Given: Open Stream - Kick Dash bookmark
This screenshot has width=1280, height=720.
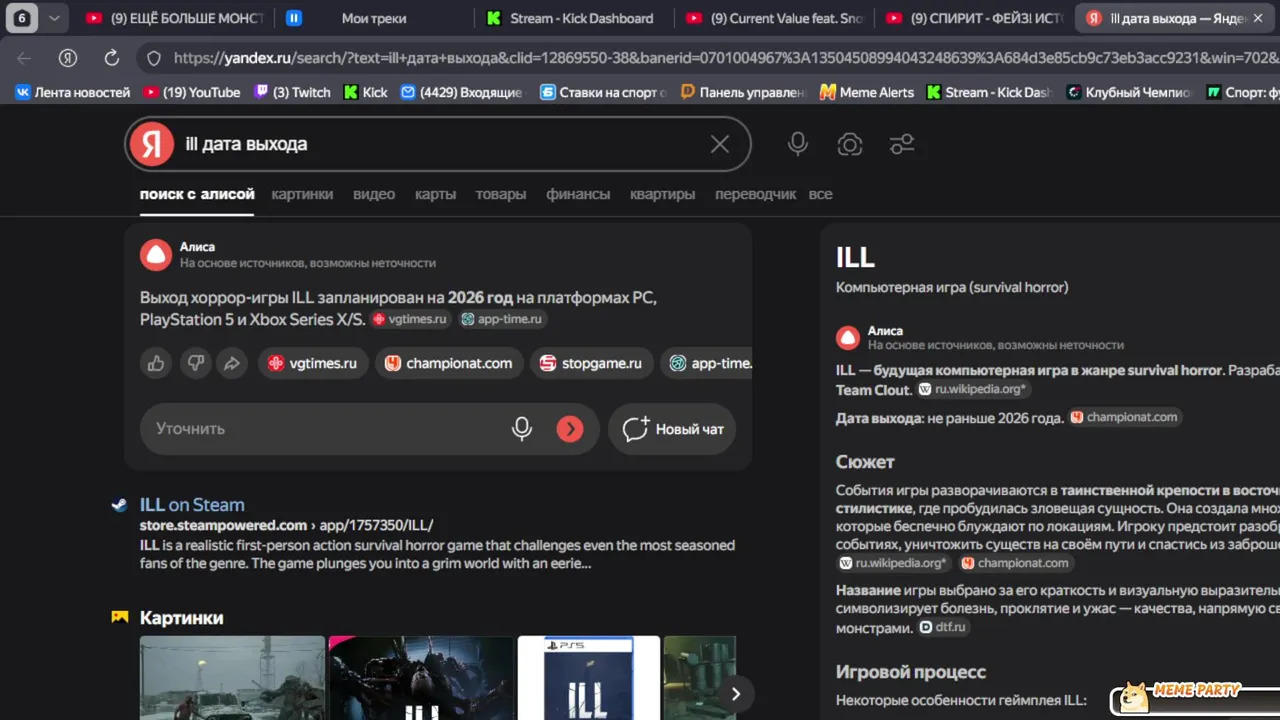Looking at the screenshot, I should coord(988,92).
